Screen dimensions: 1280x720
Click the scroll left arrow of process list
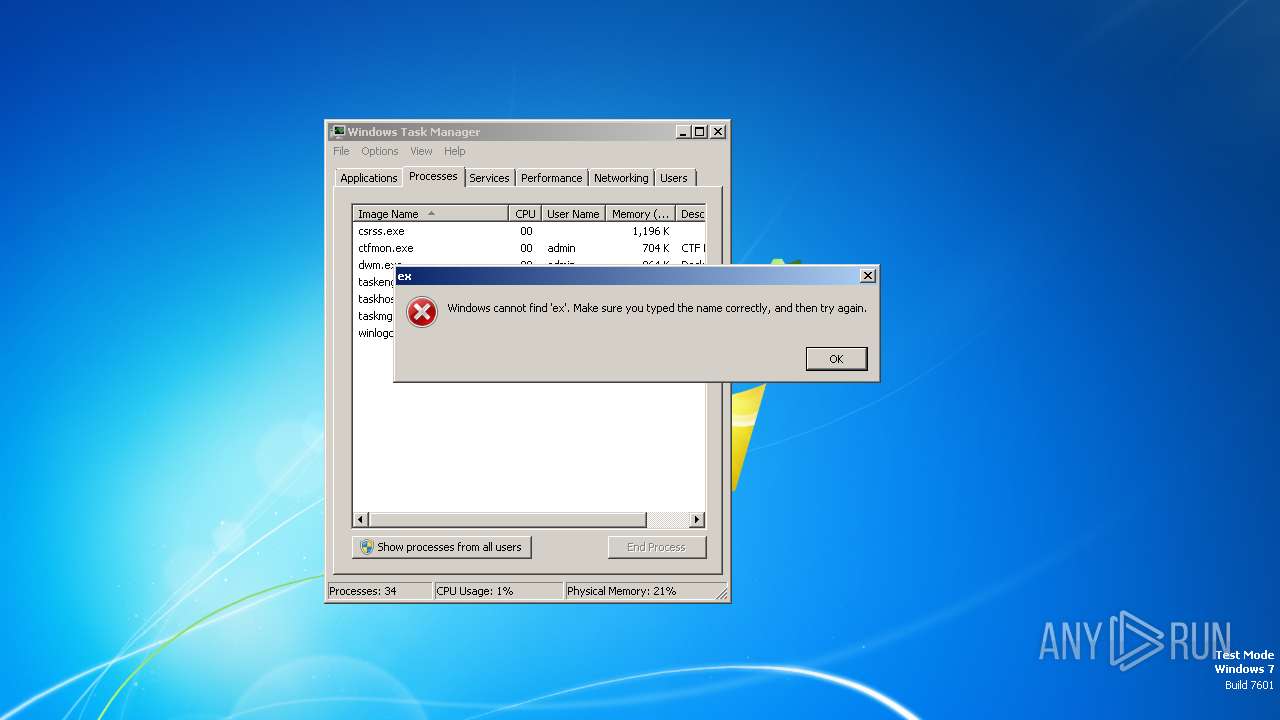click(361, 520)
